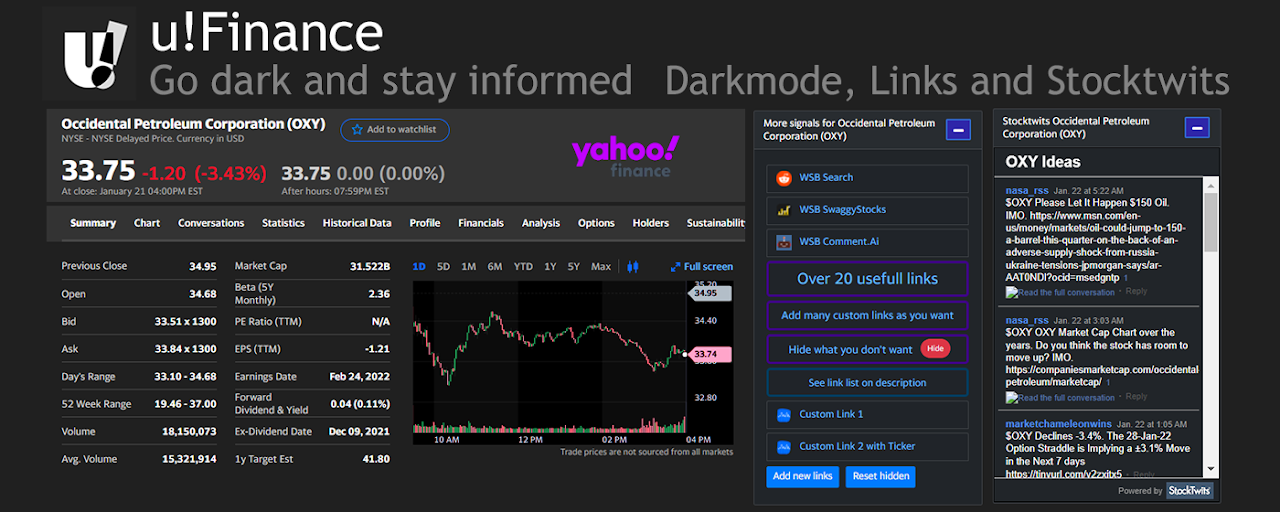Open the WSB Search link
The width and height of the screenshot is (1280, 512).
[868, 178]
